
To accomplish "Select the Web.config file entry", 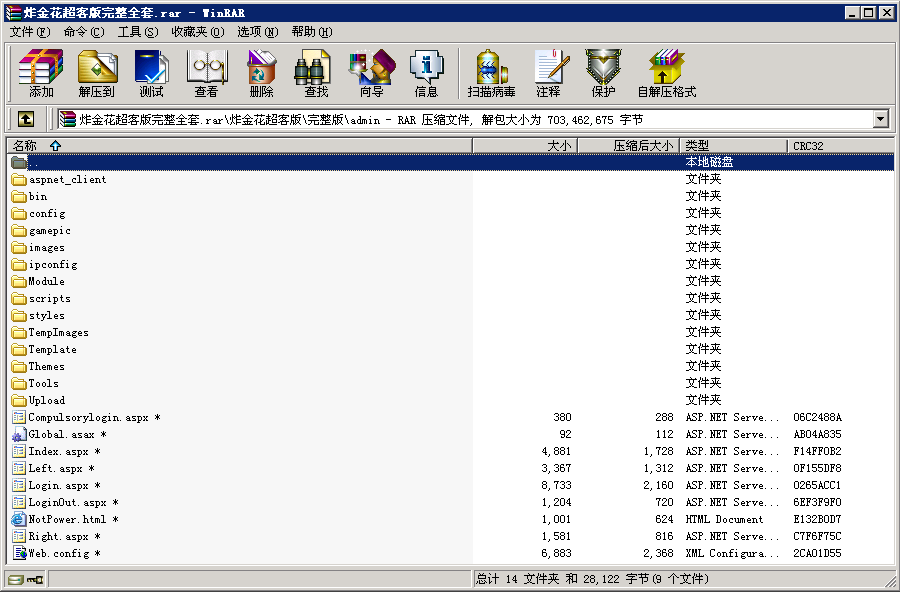I will pyautogui.click(x=59, y=554).
